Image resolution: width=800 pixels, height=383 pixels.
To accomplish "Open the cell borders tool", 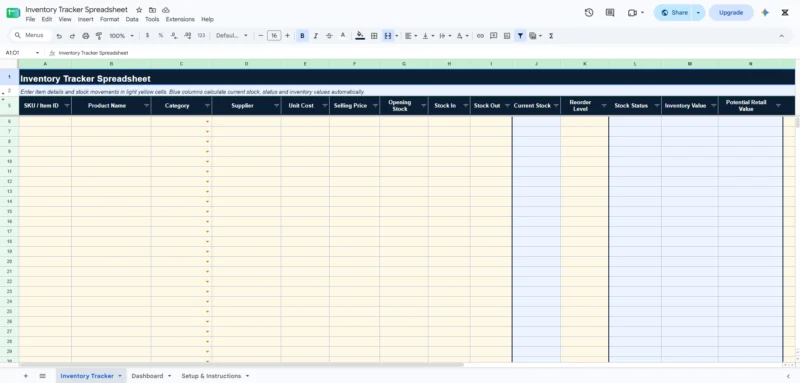I will [374, 36].
